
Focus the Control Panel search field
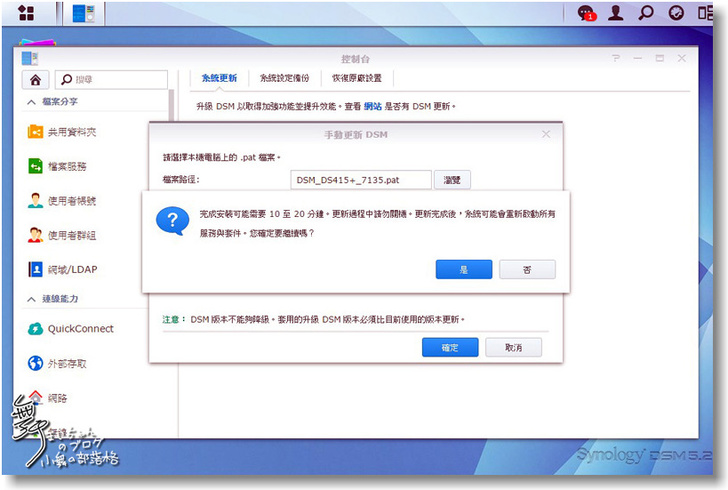(111, 79)
